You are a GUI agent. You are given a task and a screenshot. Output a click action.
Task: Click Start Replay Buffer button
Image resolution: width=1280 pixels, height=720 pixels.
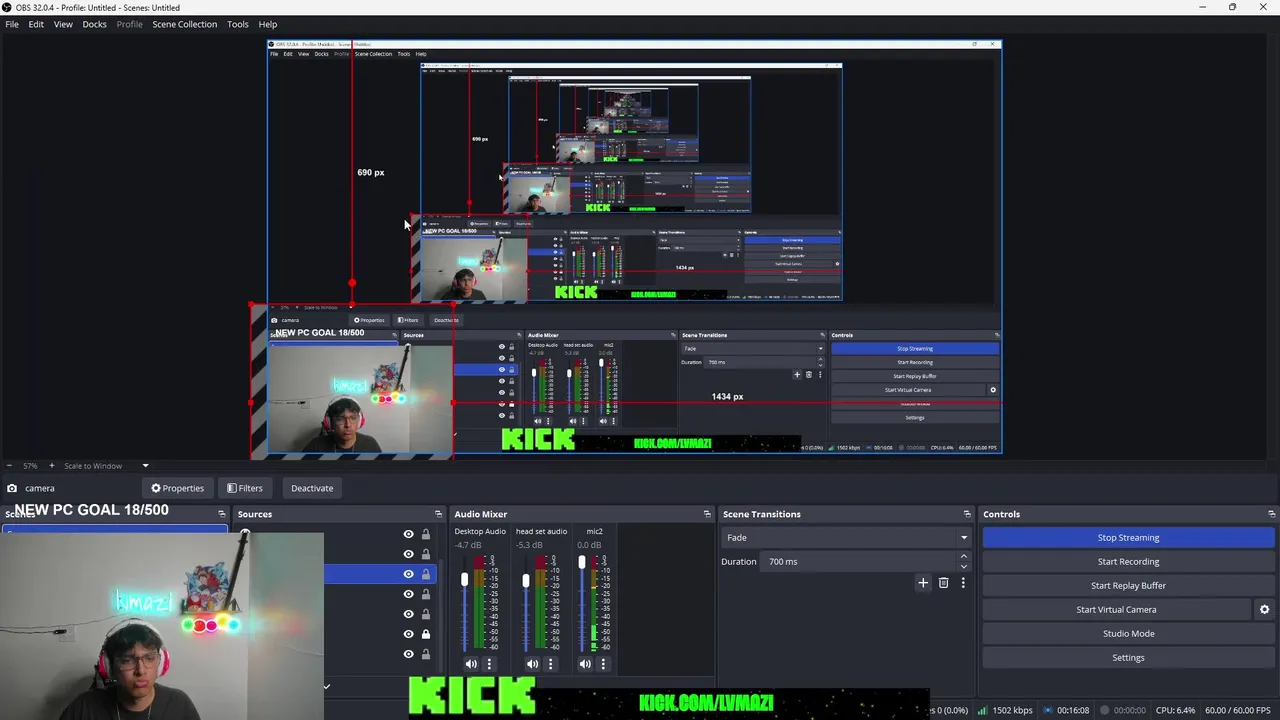coord(1128,586)
